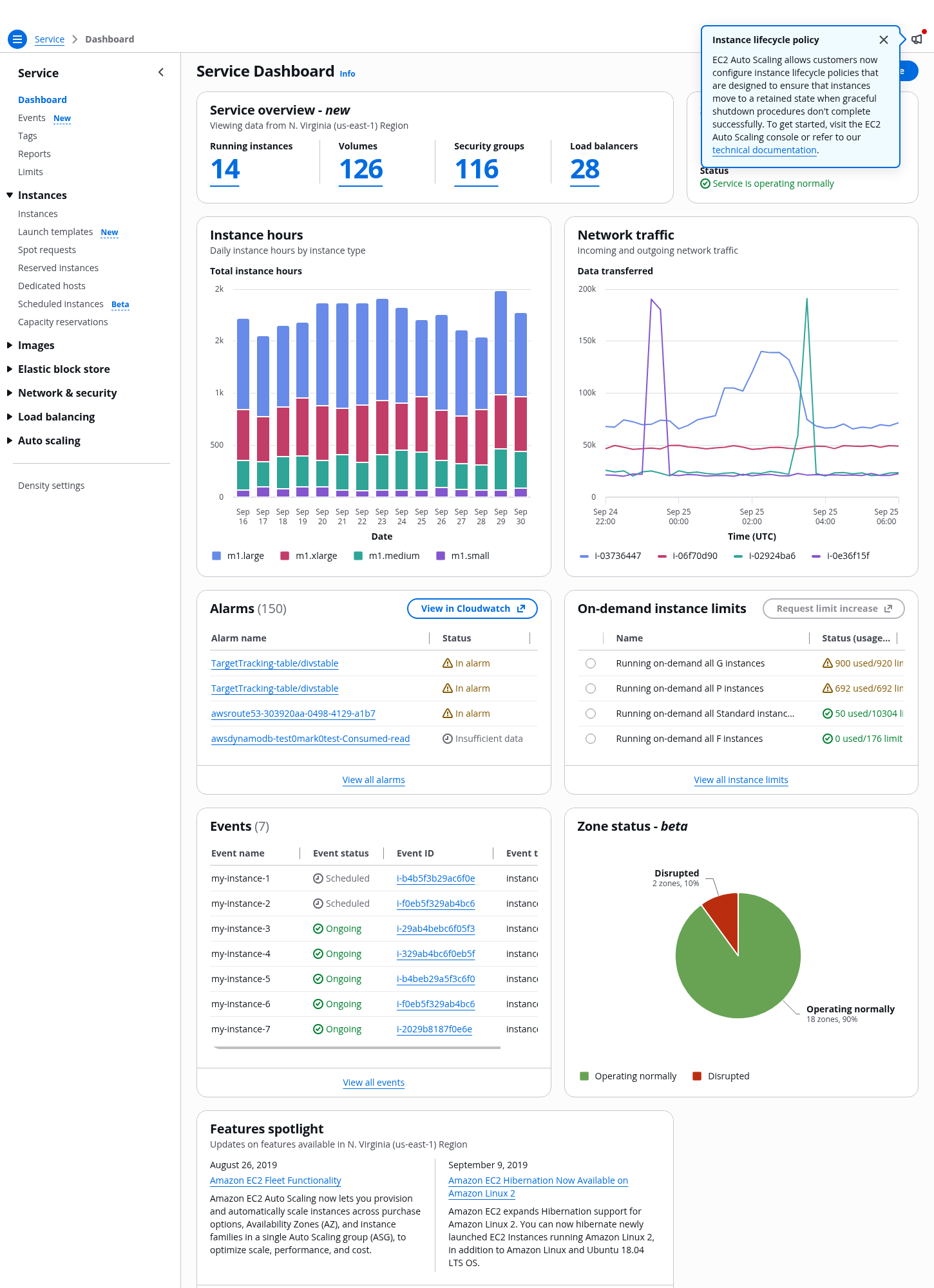Click the View all alarms link
Screen dimensions: 934x1288
tap(374, 780)
